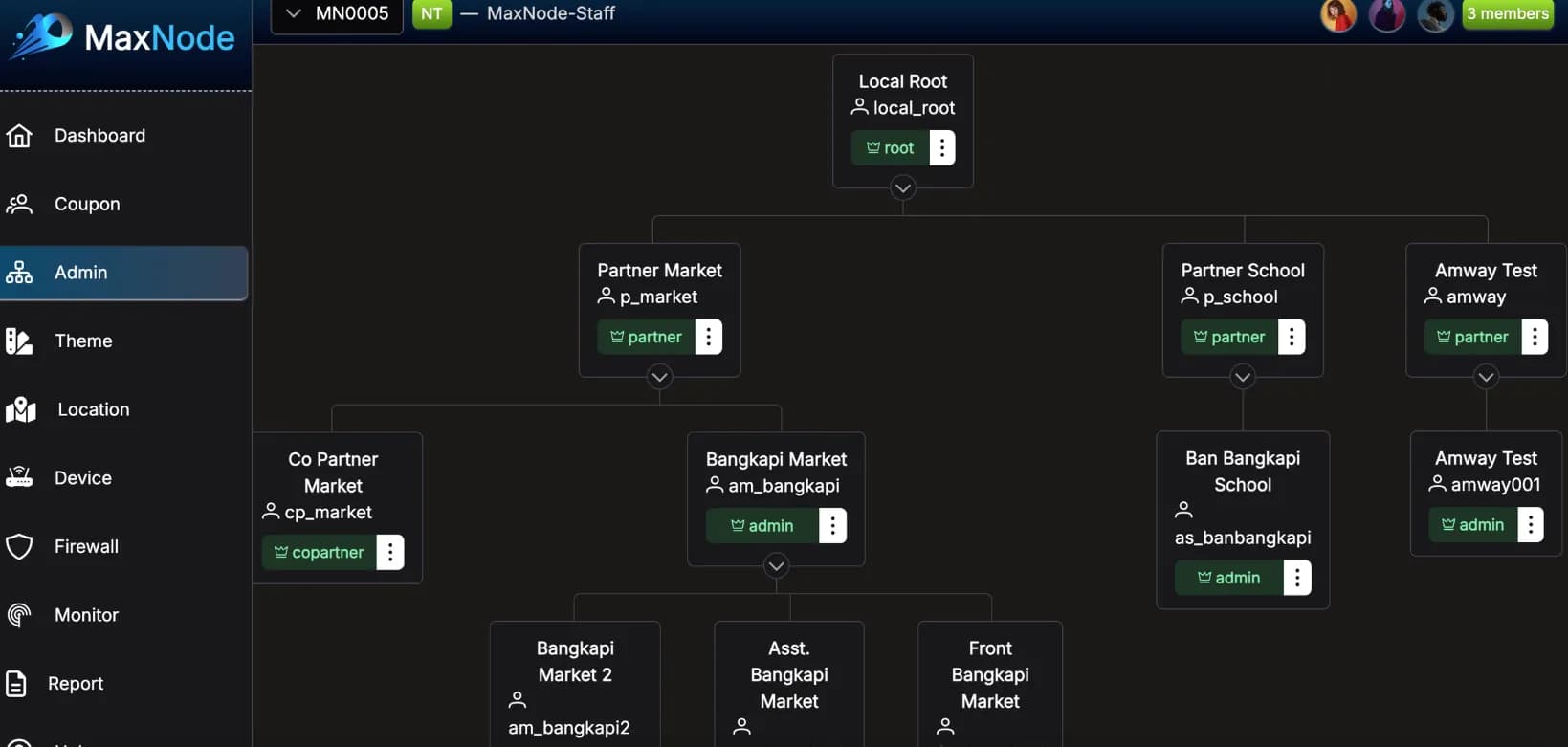The width and height of the screenshot is (1568, 747).
Task: Click admin role badge on amway001 card
Action: click(1472, 524)
